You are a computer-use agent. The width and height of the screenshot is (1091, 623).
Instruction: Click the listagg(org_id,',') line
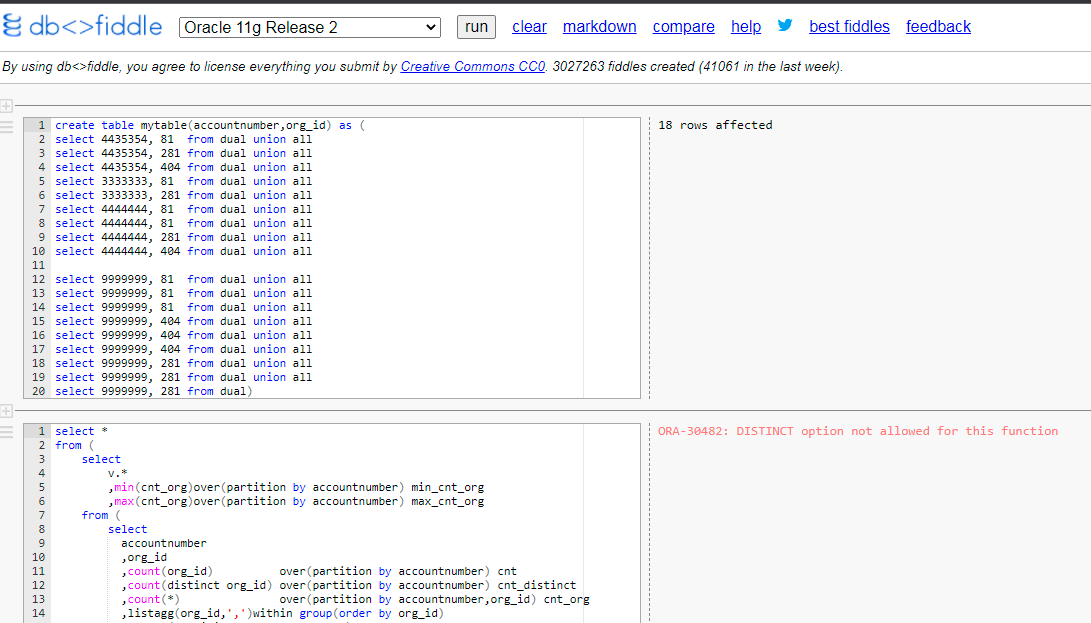click(x=282, y=613)
